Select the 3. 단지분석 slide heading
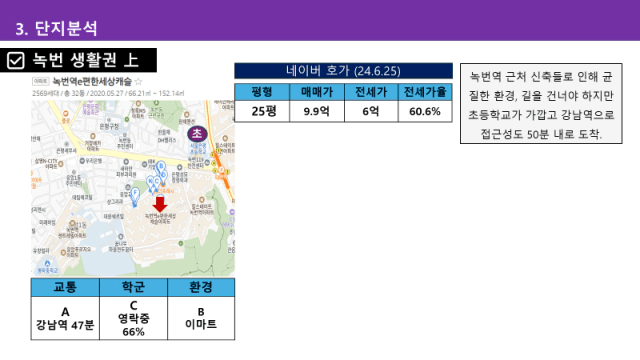 (56, 29)
